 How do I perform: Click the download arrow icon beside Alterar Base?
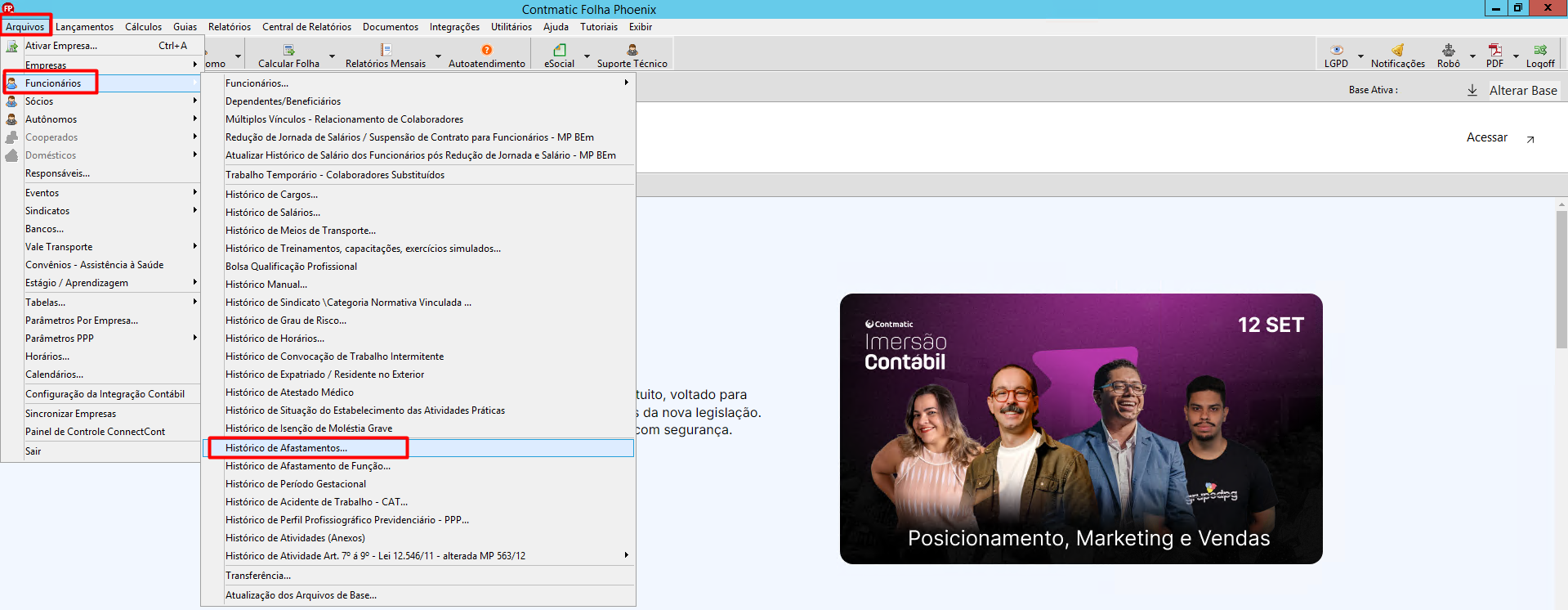pyautogui.click(x=1472, y=90)
